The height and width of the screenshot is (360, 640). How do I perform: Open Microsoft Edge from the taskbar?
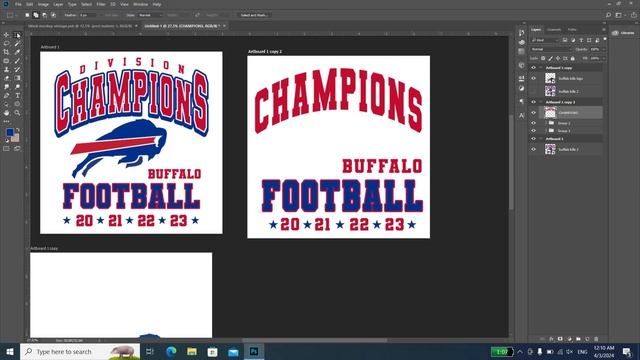pos(171,351)
